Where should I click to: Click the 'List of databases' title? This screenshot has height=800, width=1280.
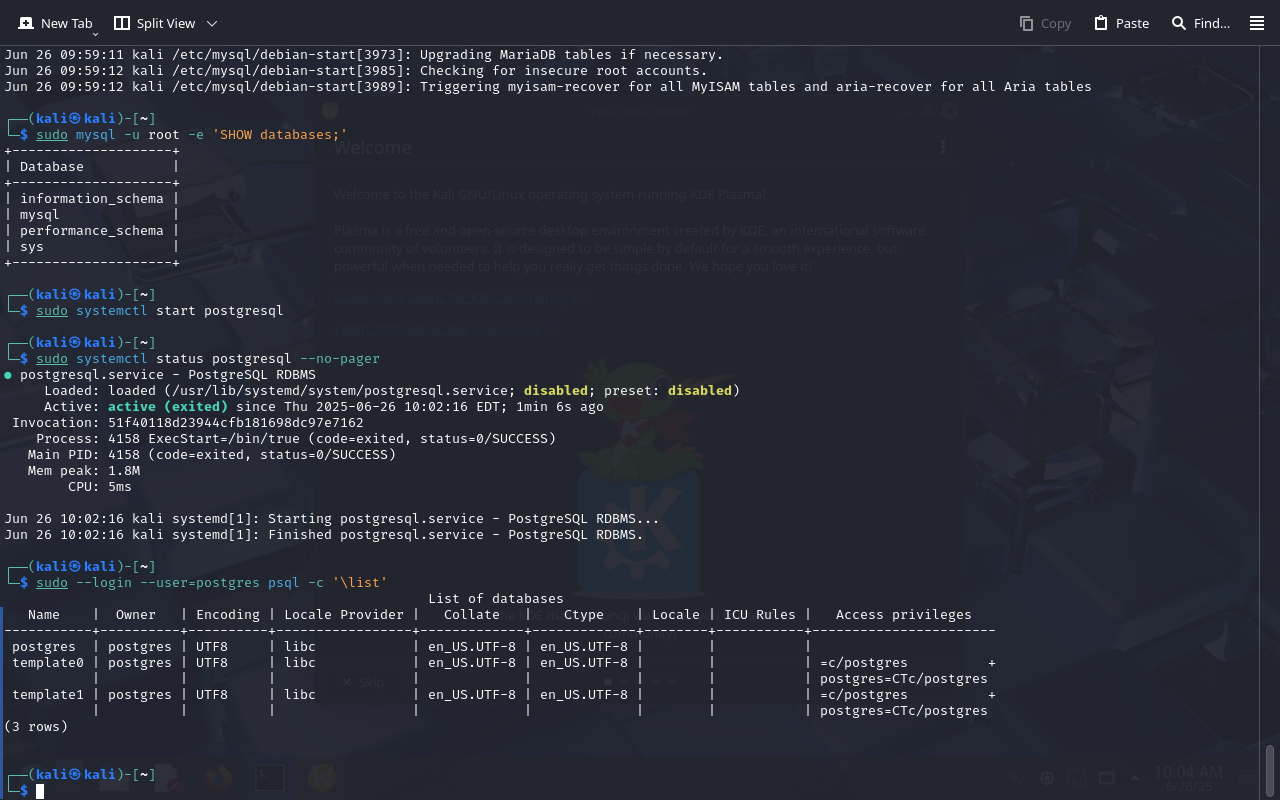coord(496,599)
